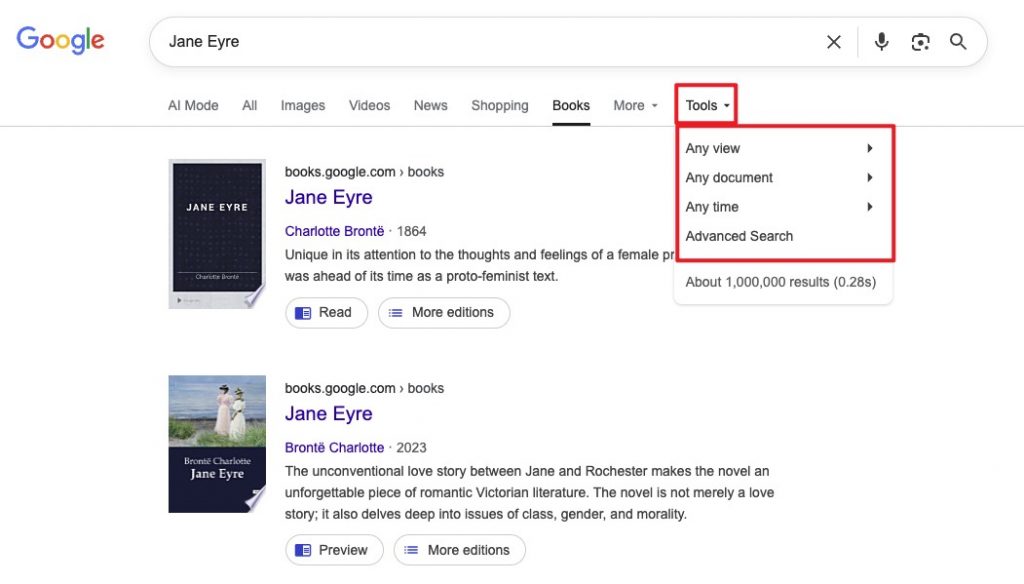Screen dimensions: 1024x584
Task: Click More editions for the 1864 book
Action: (443, 313)
